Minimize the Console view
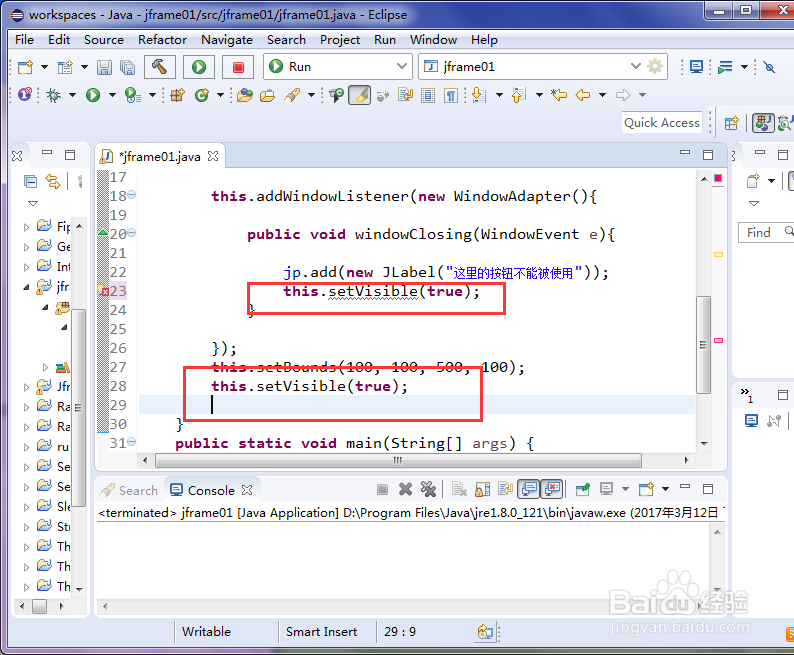This screenshot has height=655, width=794. coord(685,487)
